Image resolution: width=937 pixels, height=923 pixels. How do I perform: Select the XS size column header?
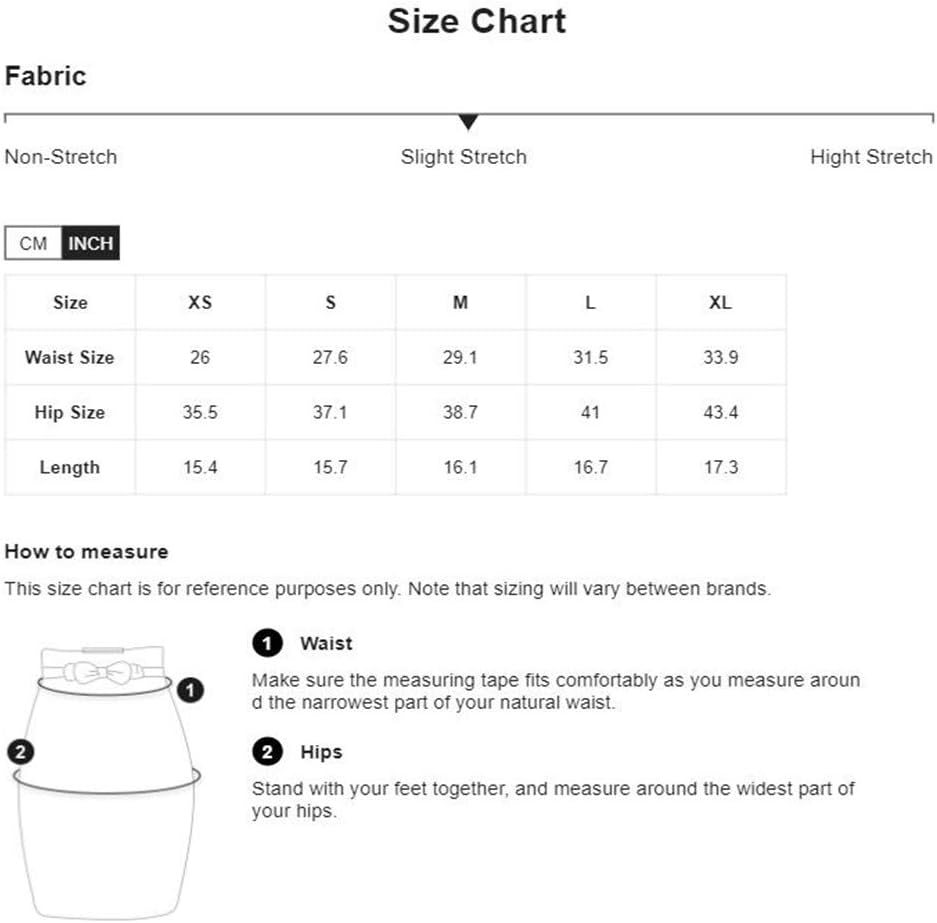[200, 302]
